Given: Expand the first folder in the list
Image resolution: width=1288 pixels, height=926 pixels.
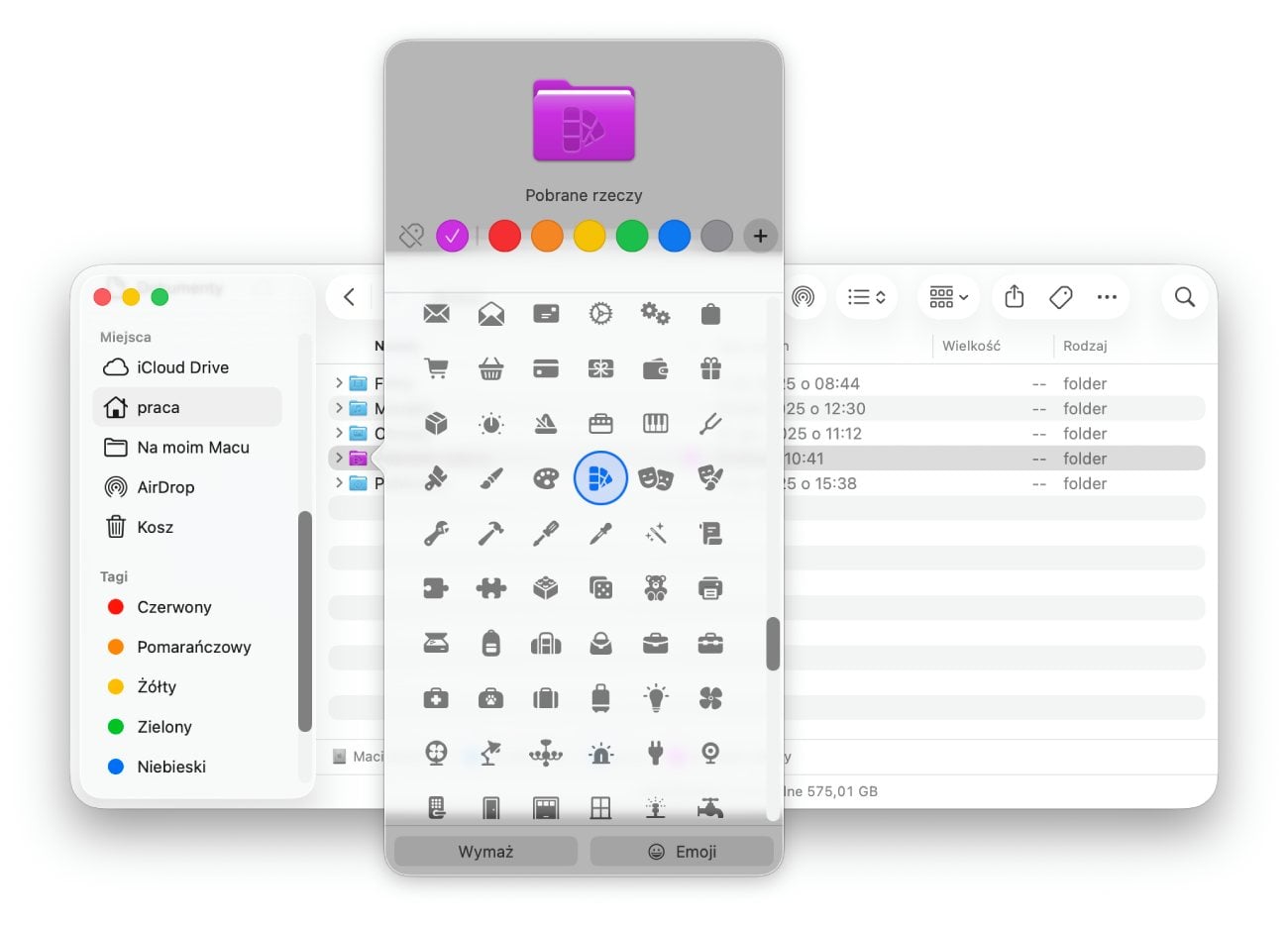Looking at the screenshot, I should click(339, 383).
